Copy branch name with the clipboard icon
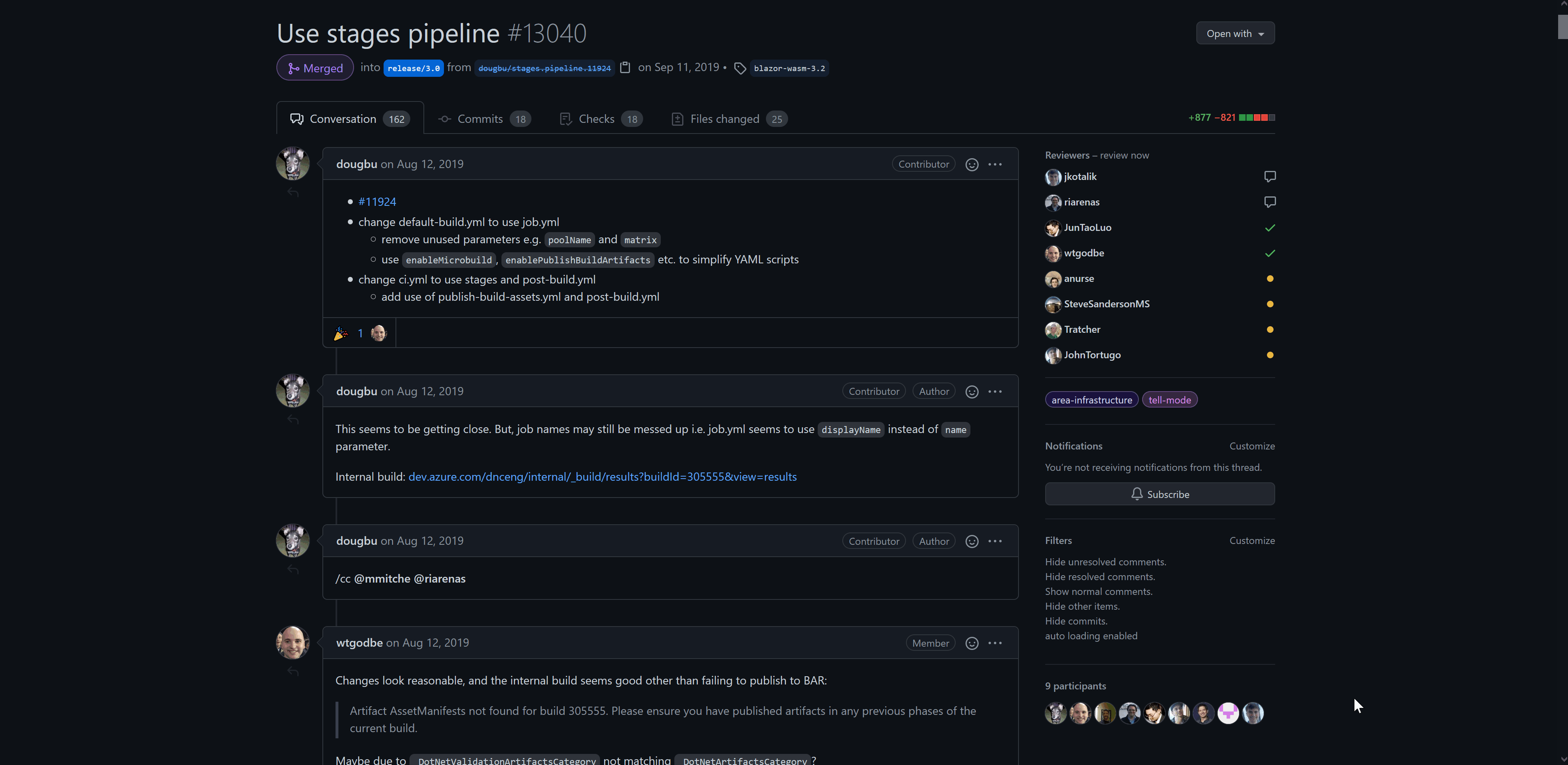This screenshot has height=765, width=1568. 625,68
